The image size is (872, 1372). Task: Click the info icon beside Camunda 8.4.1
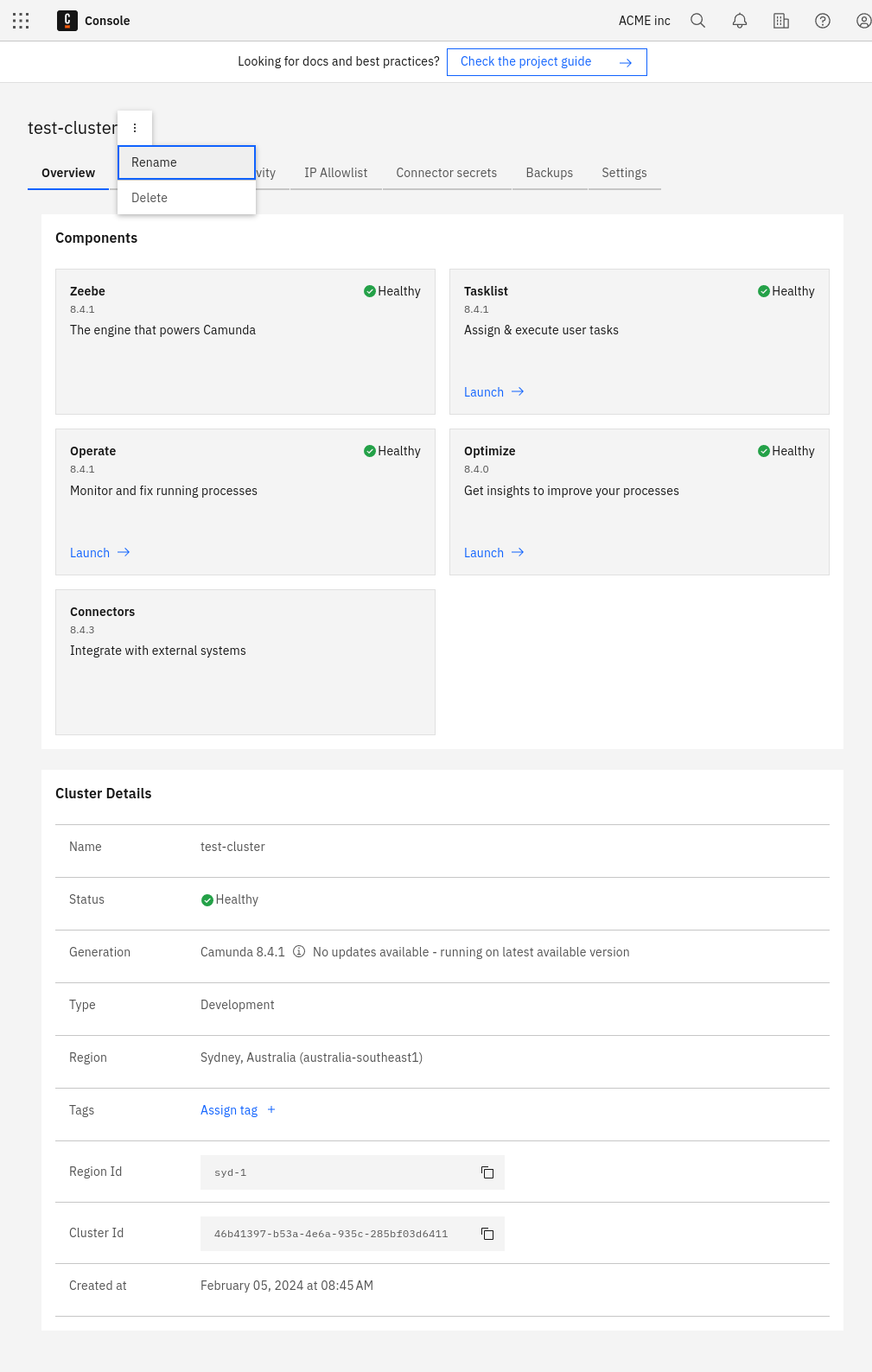(x=299, y=952)
